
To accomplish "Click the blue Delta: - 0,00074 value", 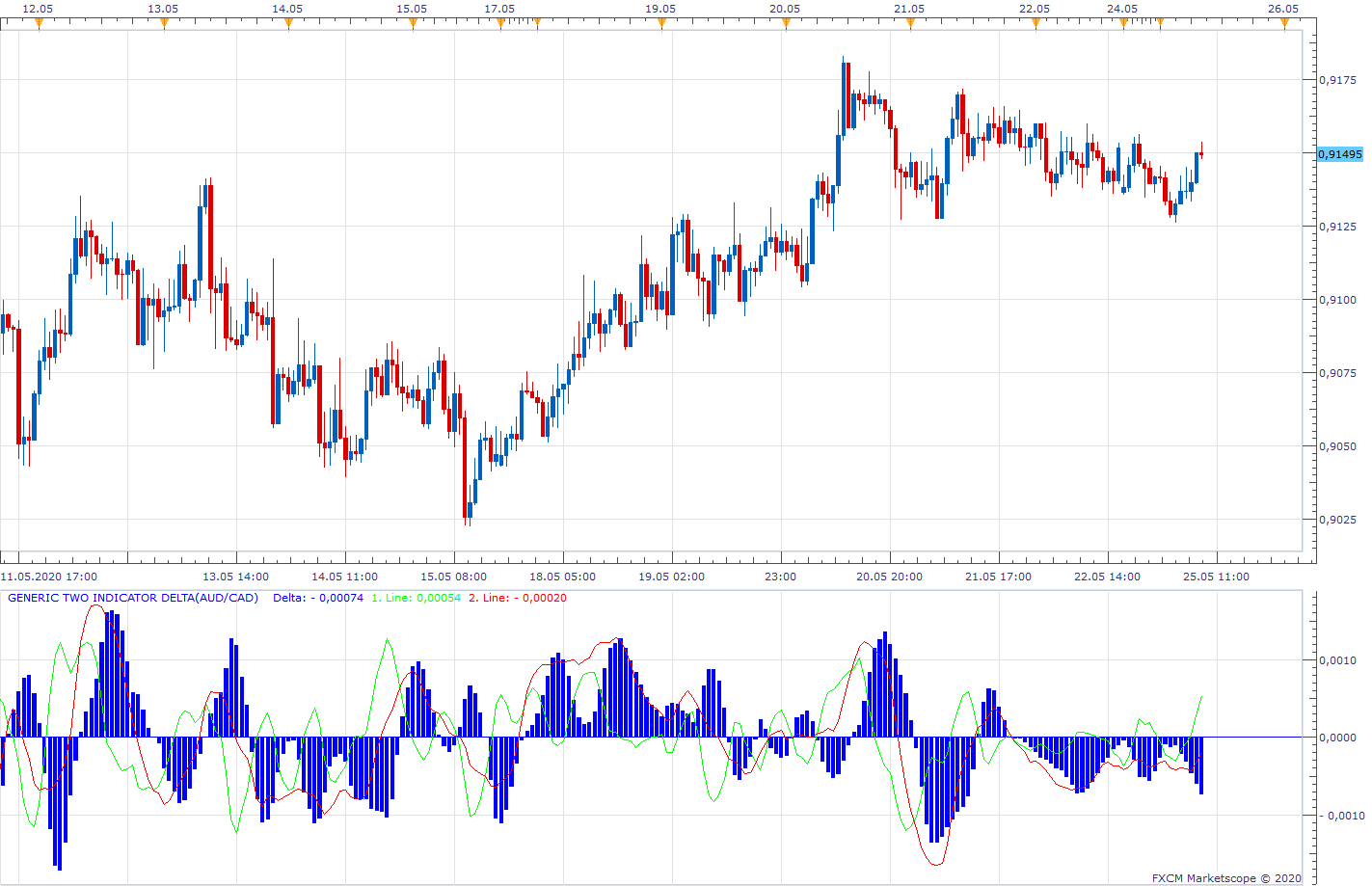I will 318,598.
